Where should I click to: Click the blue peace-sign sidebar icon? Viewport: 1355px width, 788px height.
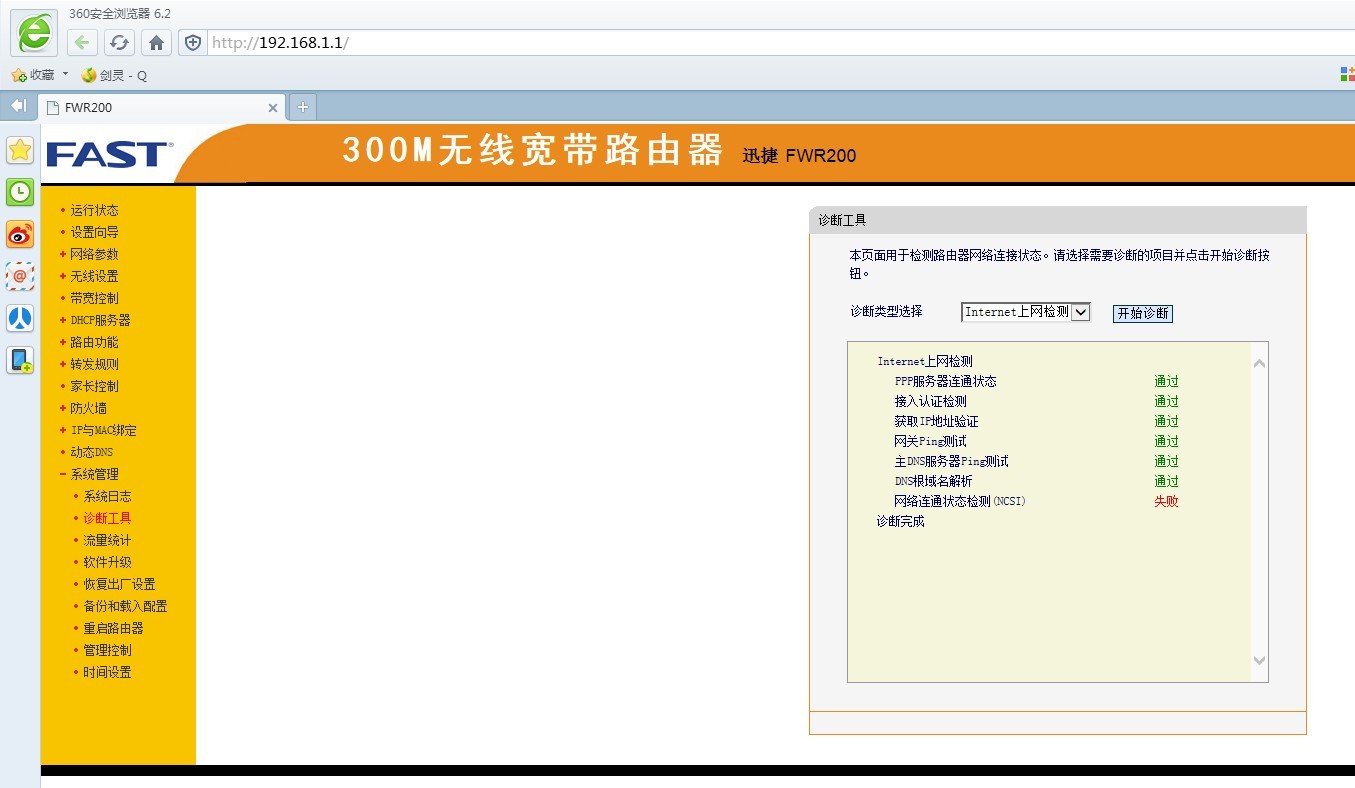(20, 318)
